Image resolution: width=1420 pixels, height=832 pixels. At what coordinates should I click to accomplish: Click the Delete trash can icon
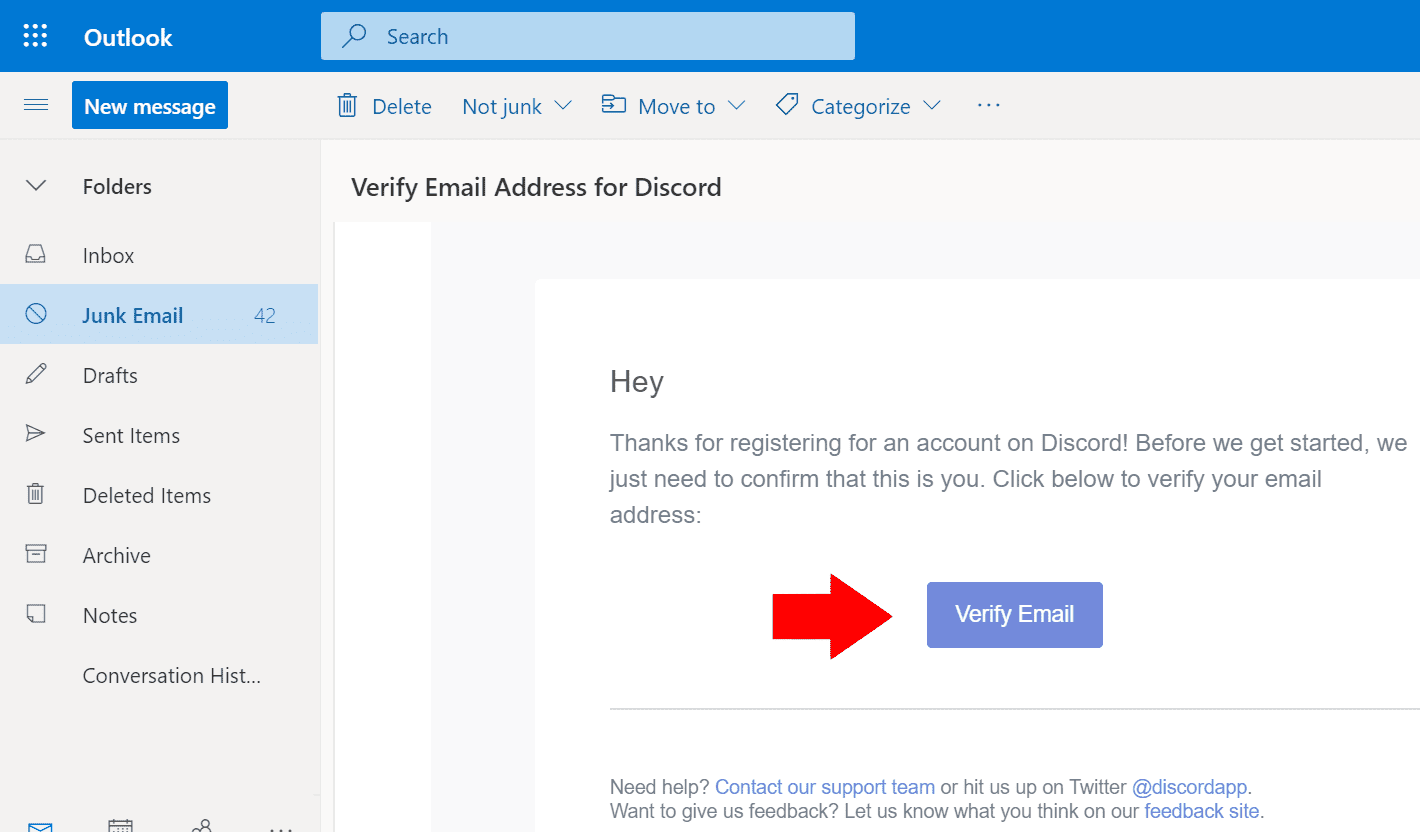point(347,105)
